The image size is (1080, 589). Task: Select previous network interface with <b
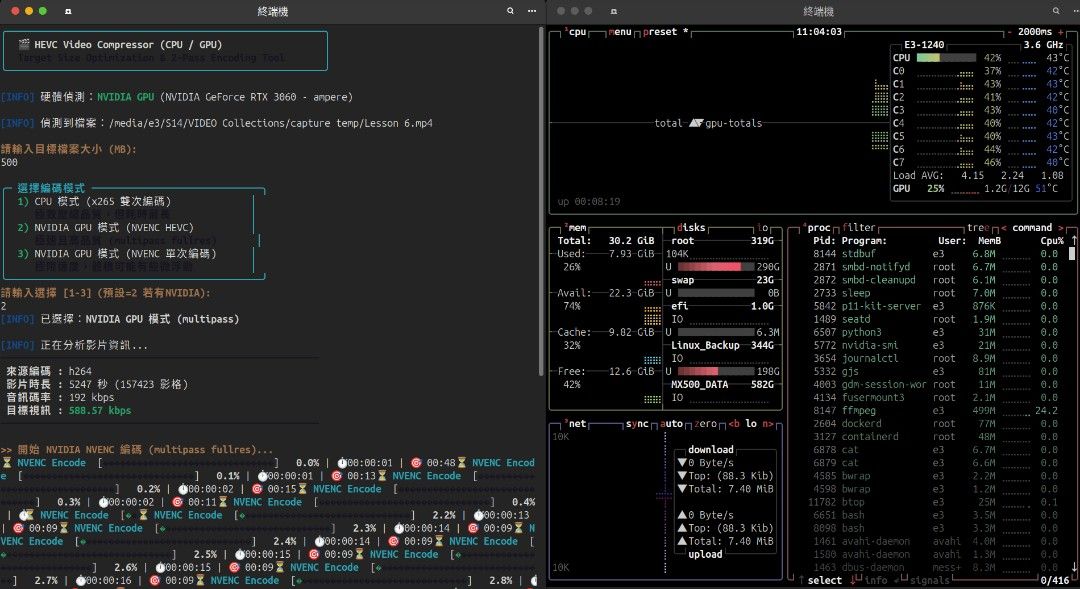pos(734,424)
